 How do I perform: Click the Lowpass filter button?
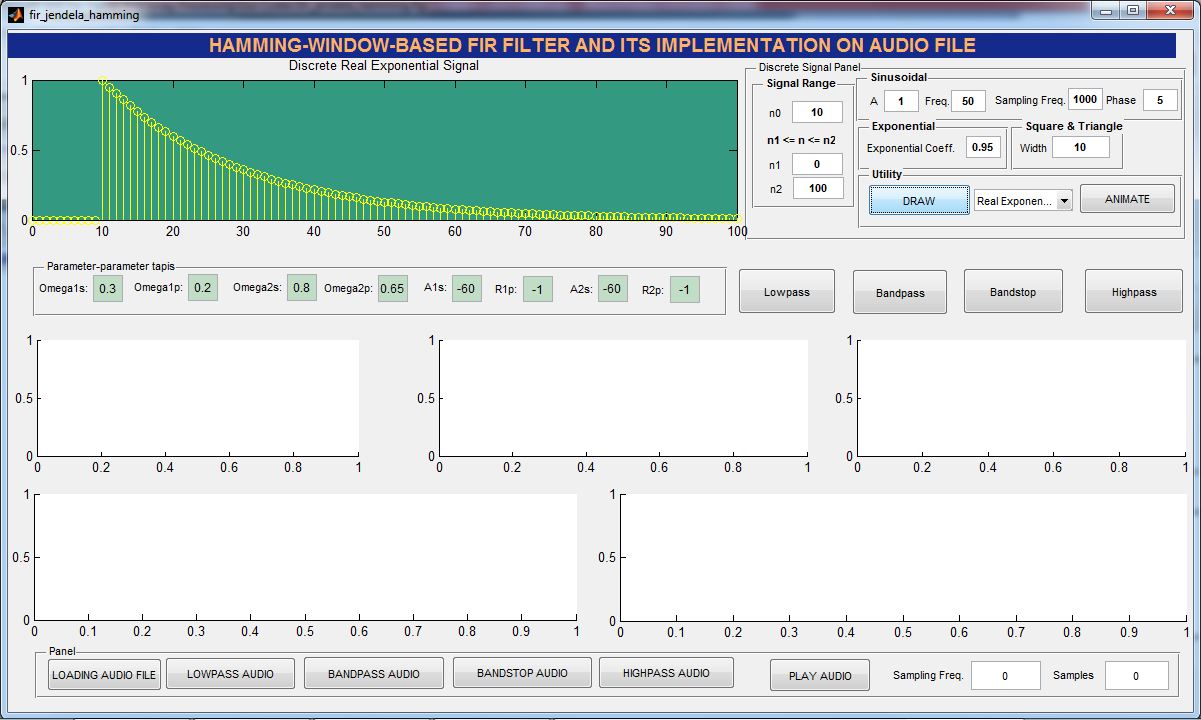pyautogui.click(x=786, y=291)
